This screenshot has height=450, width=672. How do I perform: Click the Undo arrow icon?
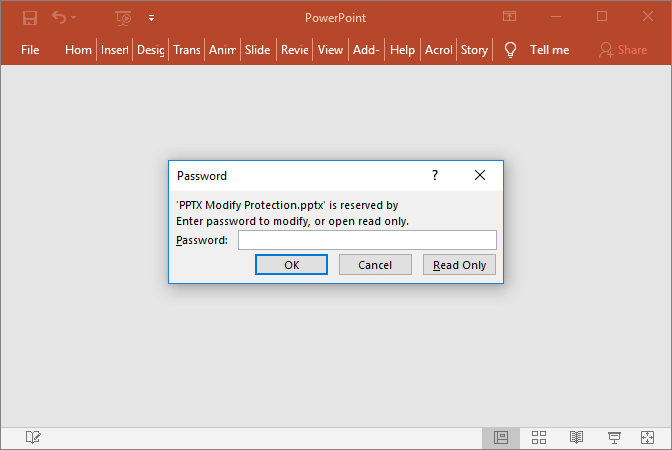click(59, 17)
